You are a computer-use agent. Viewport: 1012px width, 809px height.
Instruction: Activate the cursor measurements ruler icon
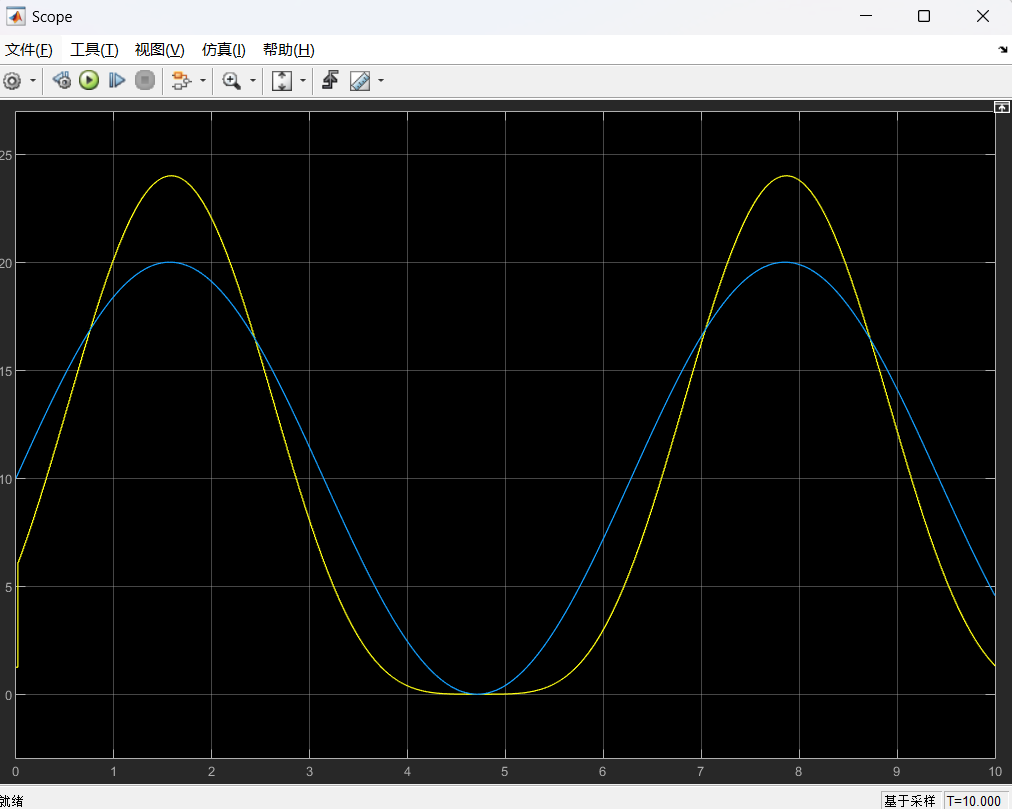coord(360,81)
